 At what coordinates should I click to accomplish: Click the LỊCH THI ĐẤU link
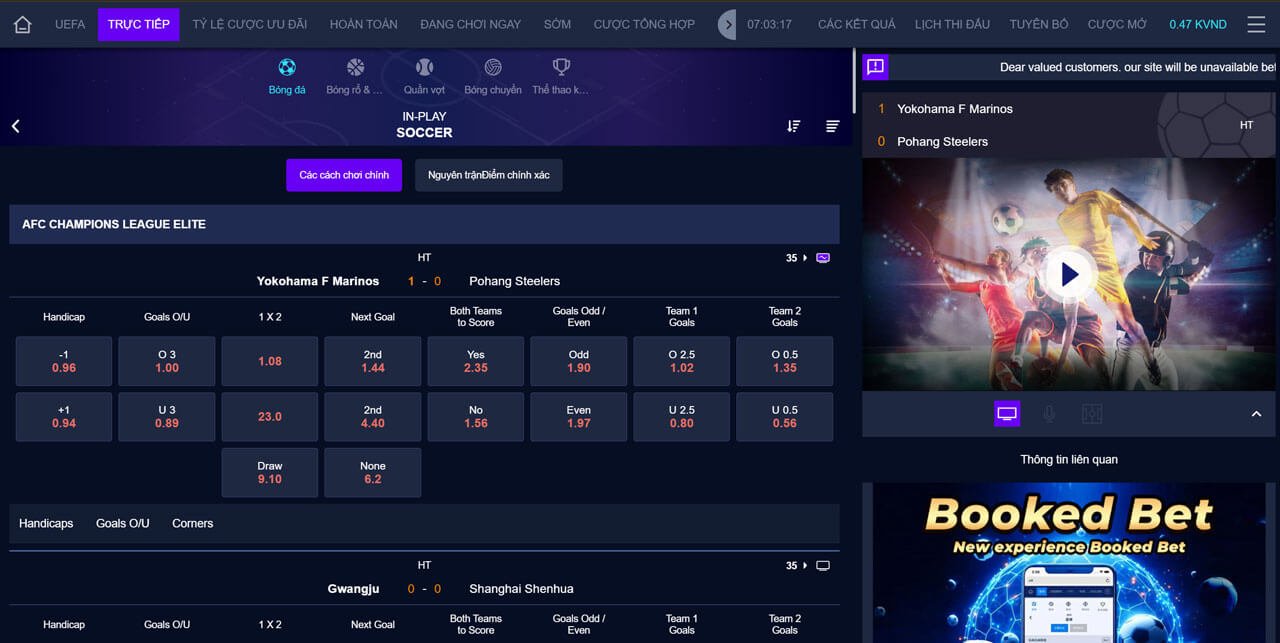point(951,23)
